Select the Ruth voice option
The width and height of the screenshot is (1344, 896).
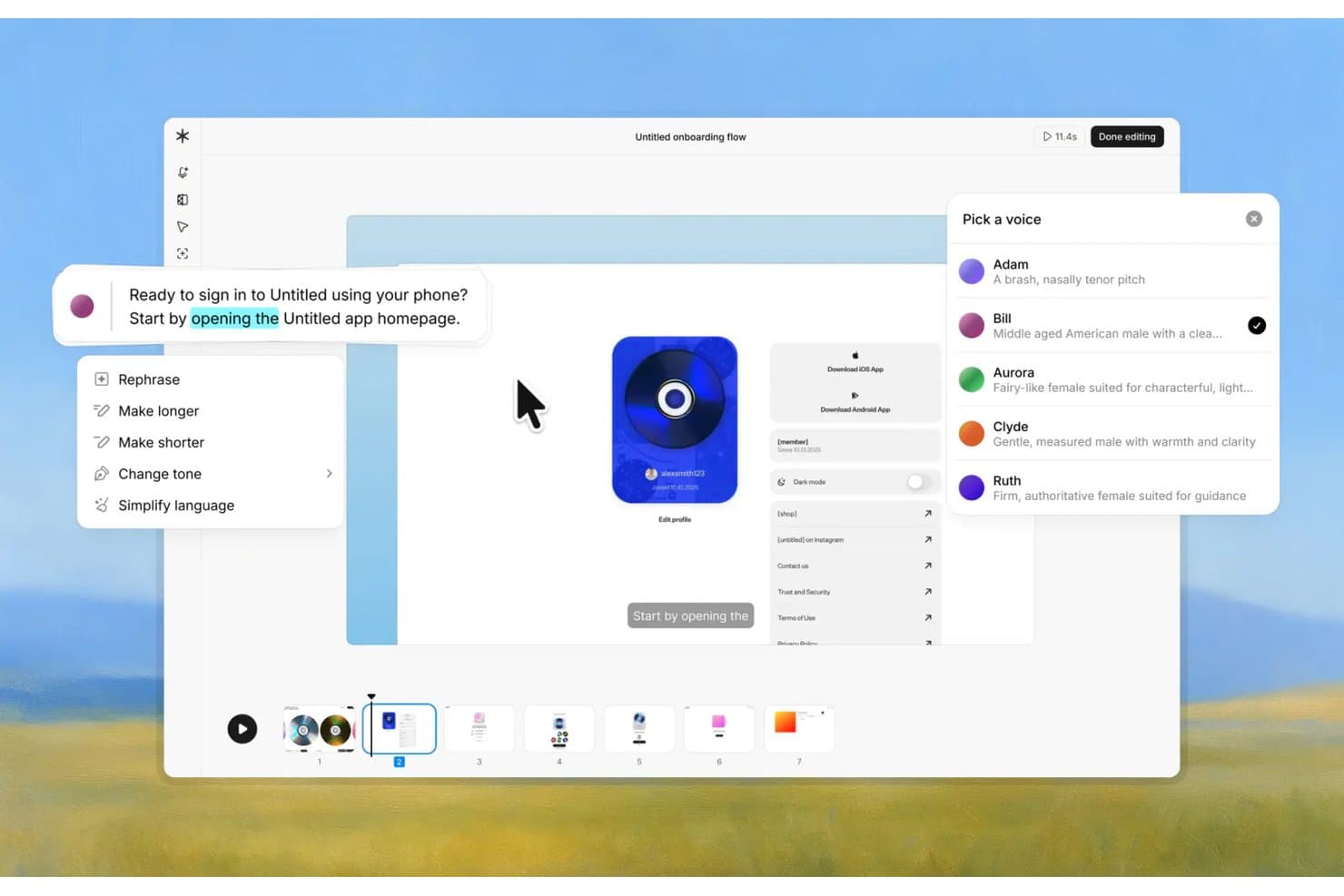click(1113, 487)
